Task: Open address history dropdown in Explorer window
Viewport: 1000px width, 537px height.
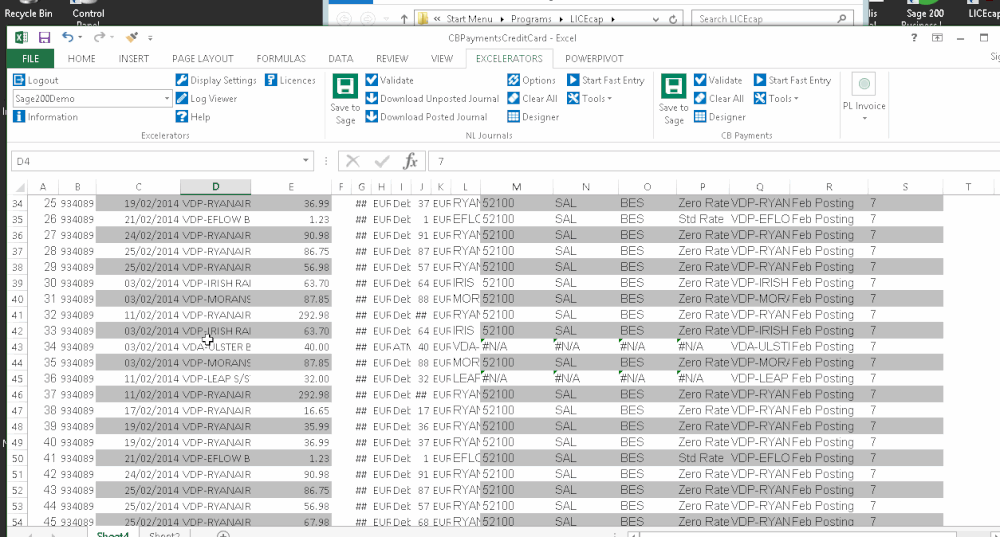Action: (656, 19)
